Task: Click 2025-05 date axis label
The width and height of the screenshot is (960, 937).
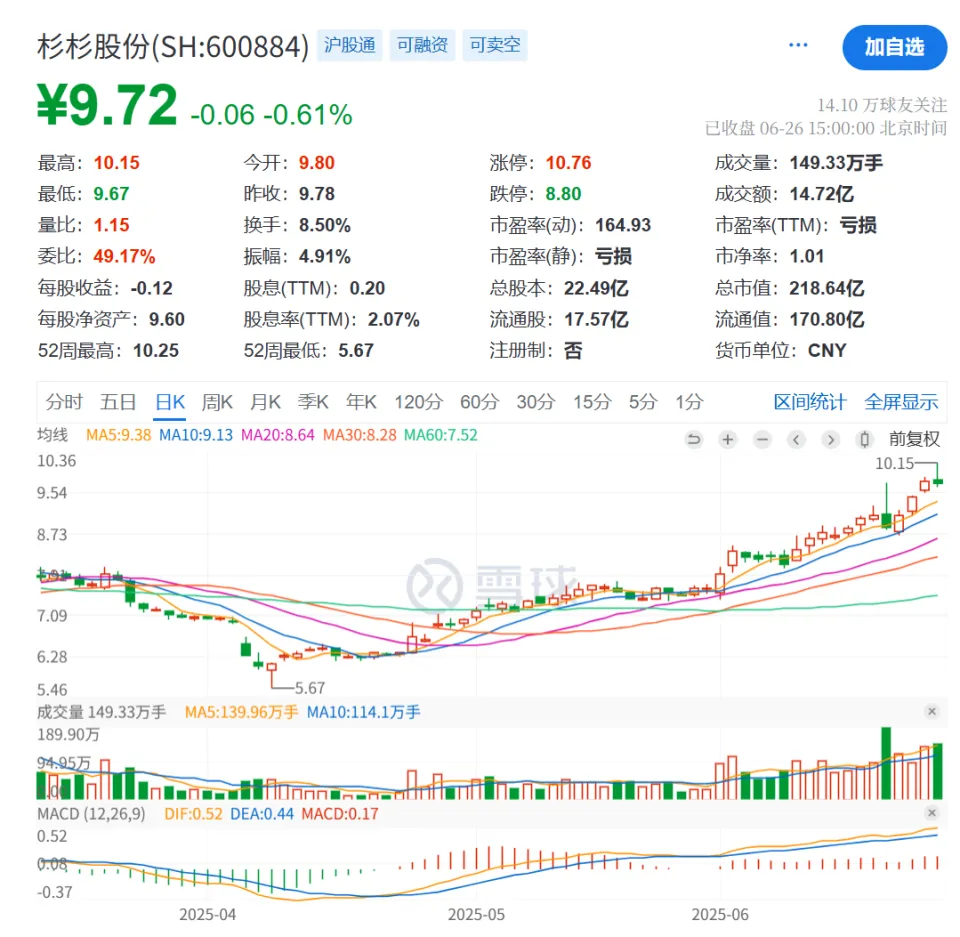Action: coord(476,914)
